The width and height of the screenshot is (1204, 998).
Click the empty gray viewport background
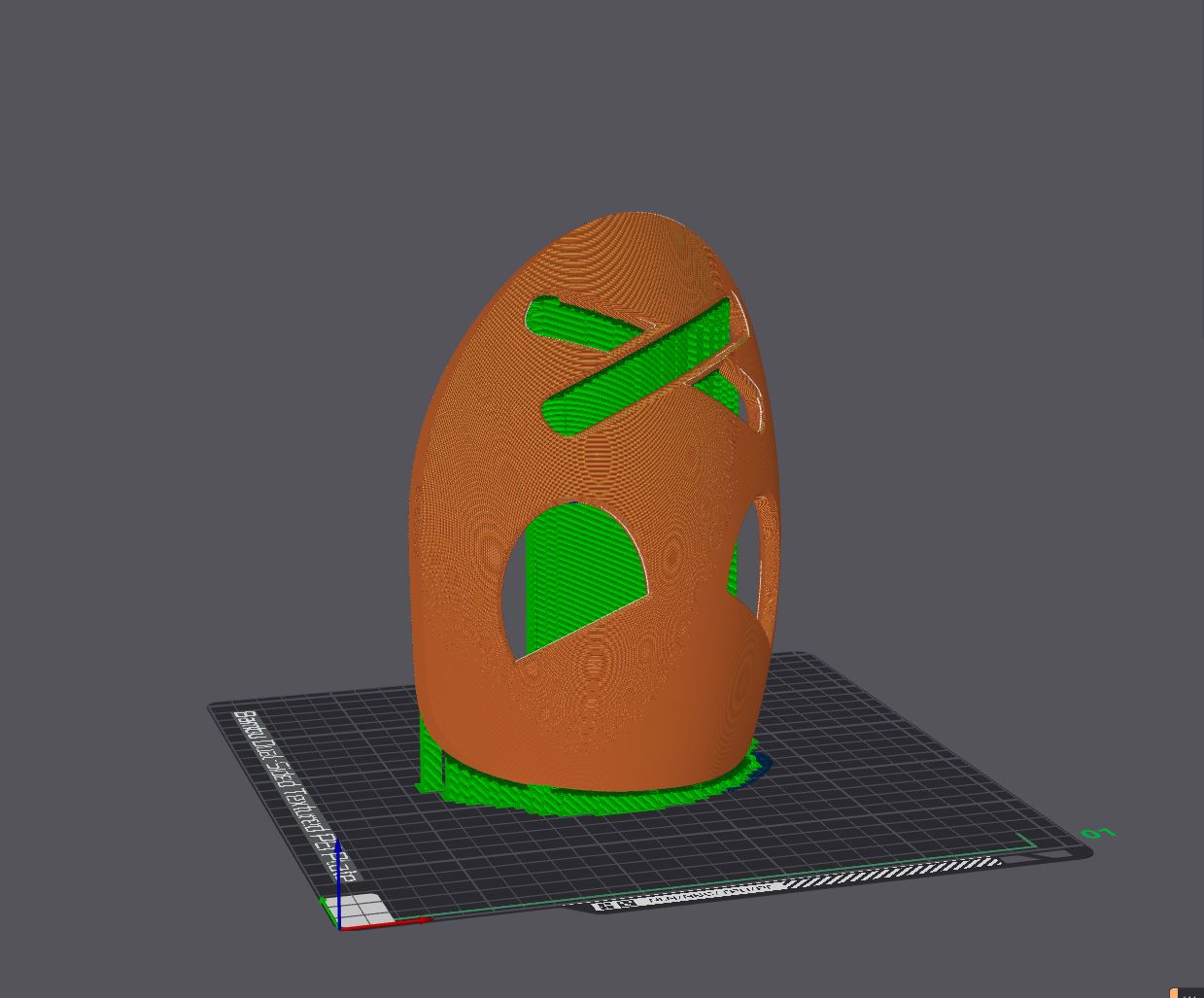point(194,292)
